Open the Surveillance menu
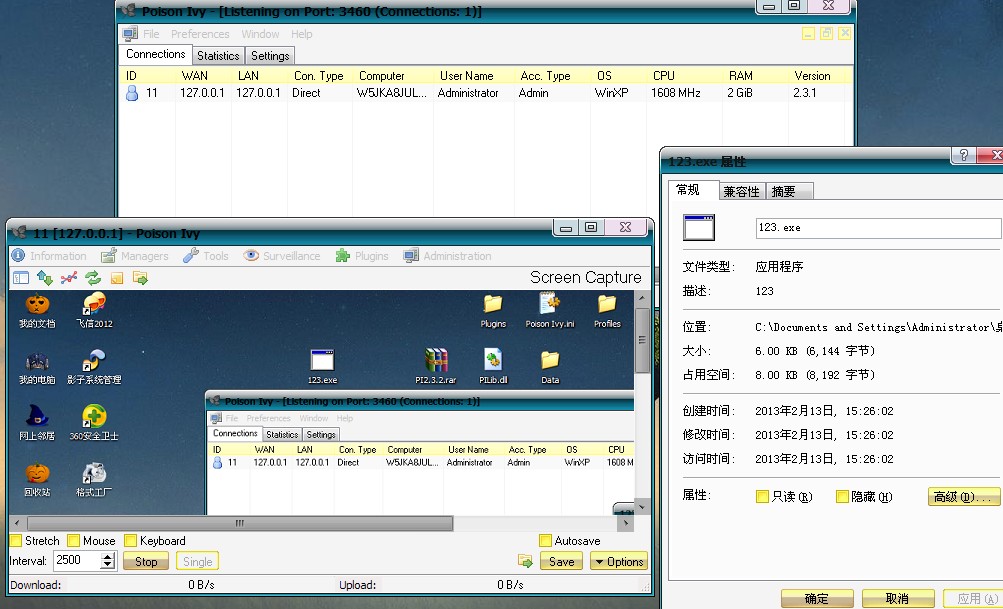Viewport: 1003px width, 609px height. pyautogui.click(x=281, y=256)
